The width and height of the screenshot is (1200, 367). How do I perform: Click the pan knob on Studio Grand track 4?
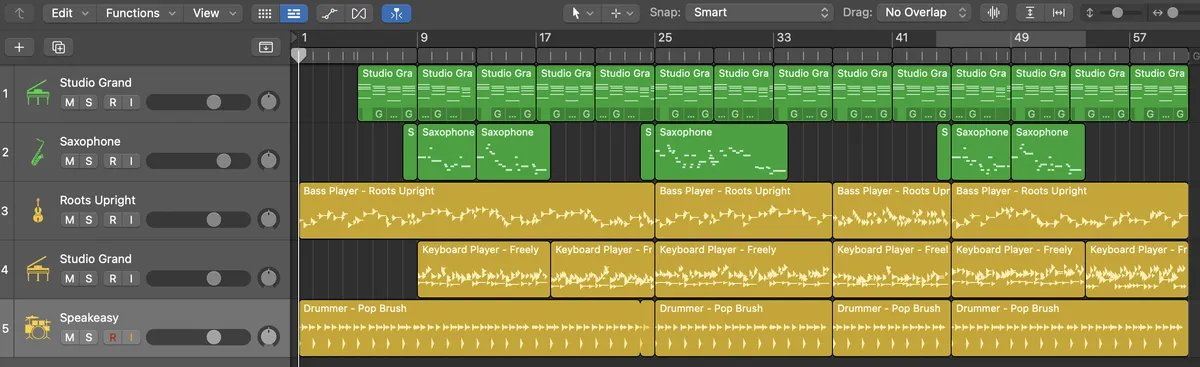(268, 278)
